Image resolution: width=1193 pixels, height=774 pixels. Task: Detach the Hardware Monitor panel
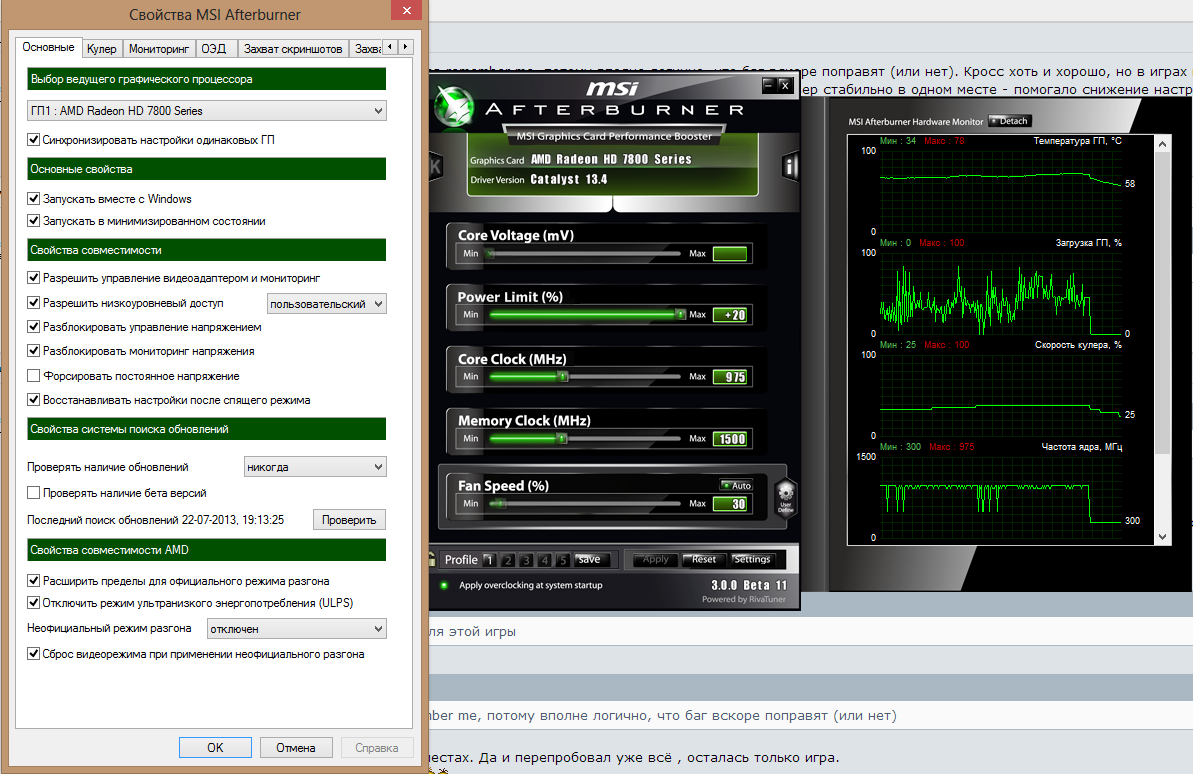1009,121
